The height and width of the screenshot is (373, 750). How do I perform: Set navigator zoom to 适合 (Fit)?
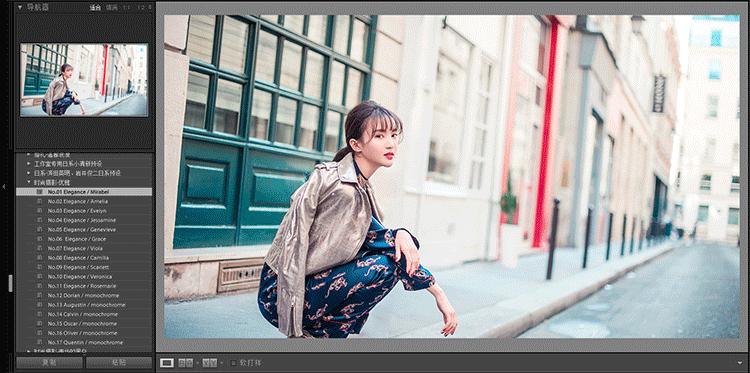[x=96, y=8]
